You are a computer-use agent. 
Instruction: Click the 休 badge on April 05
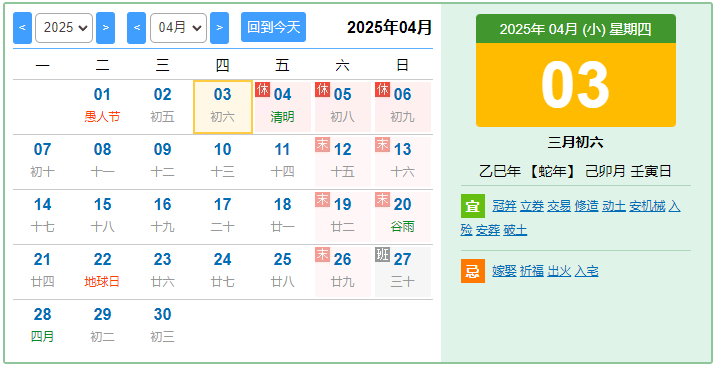322,89
